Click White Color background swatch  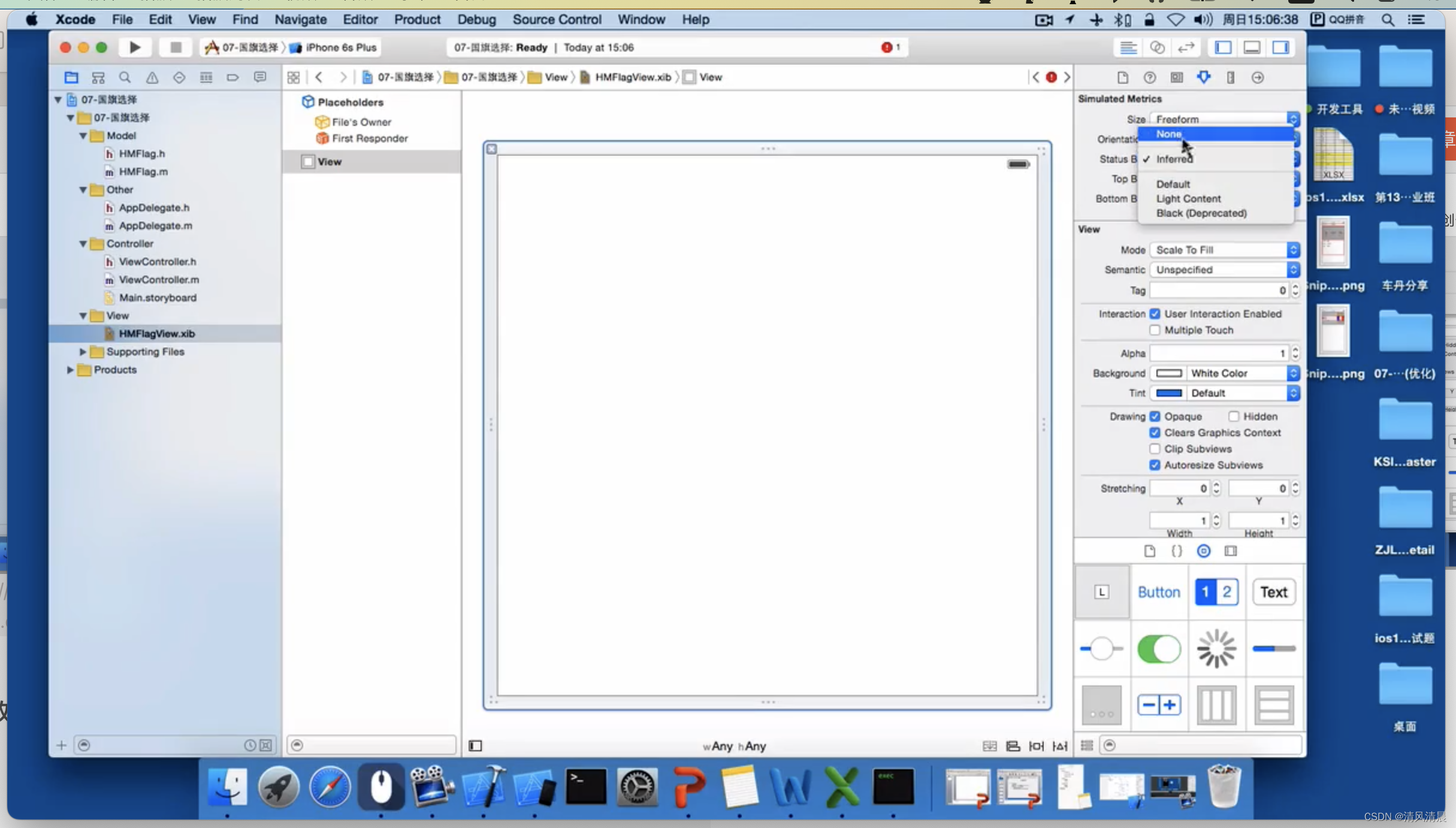point(1167,373)
